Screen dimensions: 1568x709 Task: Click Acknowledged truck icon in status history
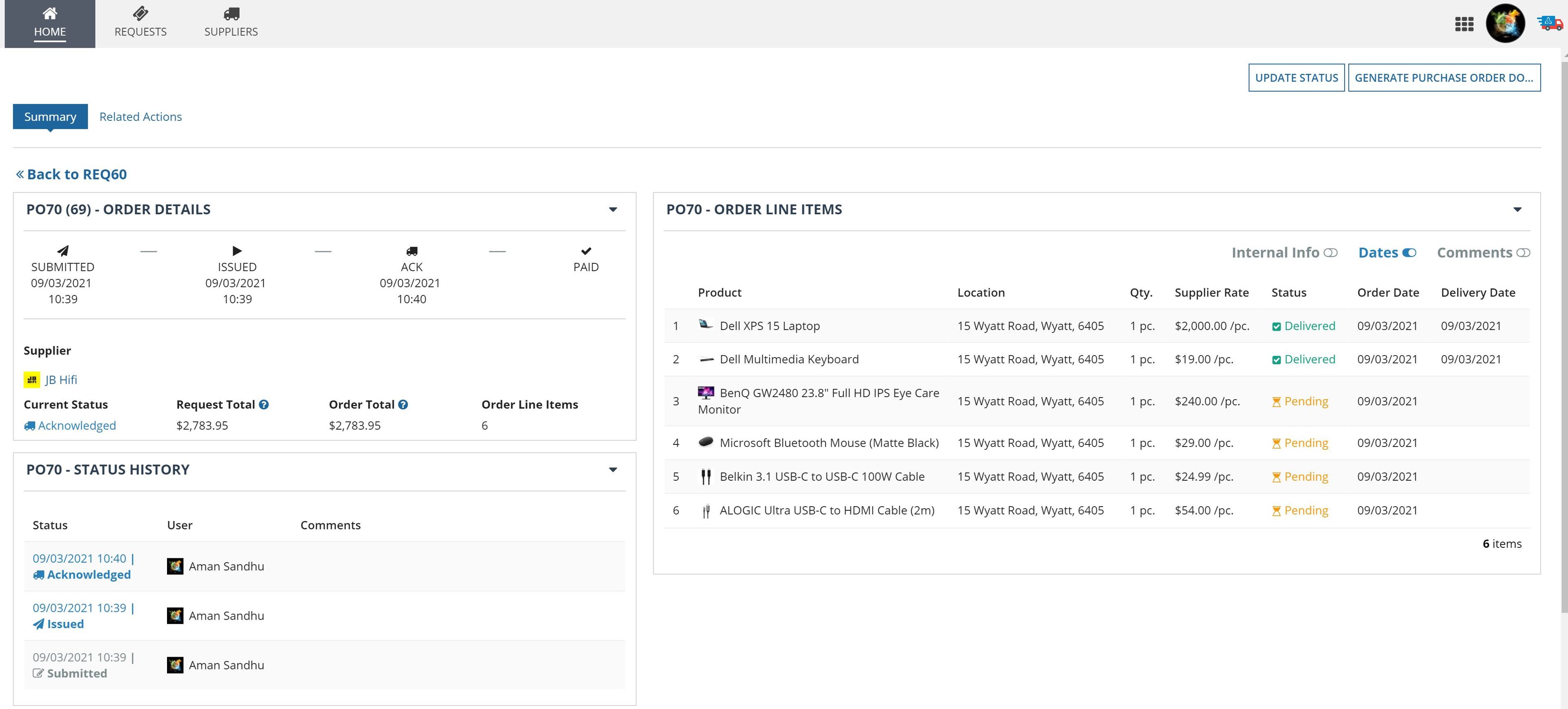38,574
